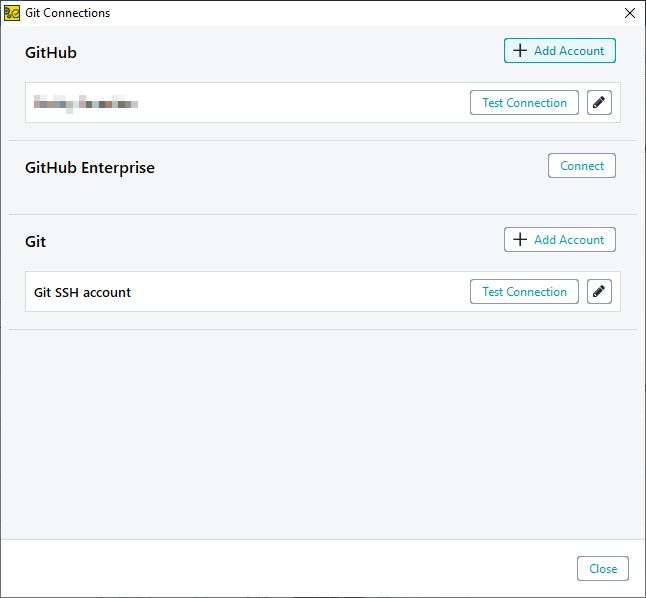Close the dialog with the X icon
Viewport: 646px width, 598px height.
(630, 13)
